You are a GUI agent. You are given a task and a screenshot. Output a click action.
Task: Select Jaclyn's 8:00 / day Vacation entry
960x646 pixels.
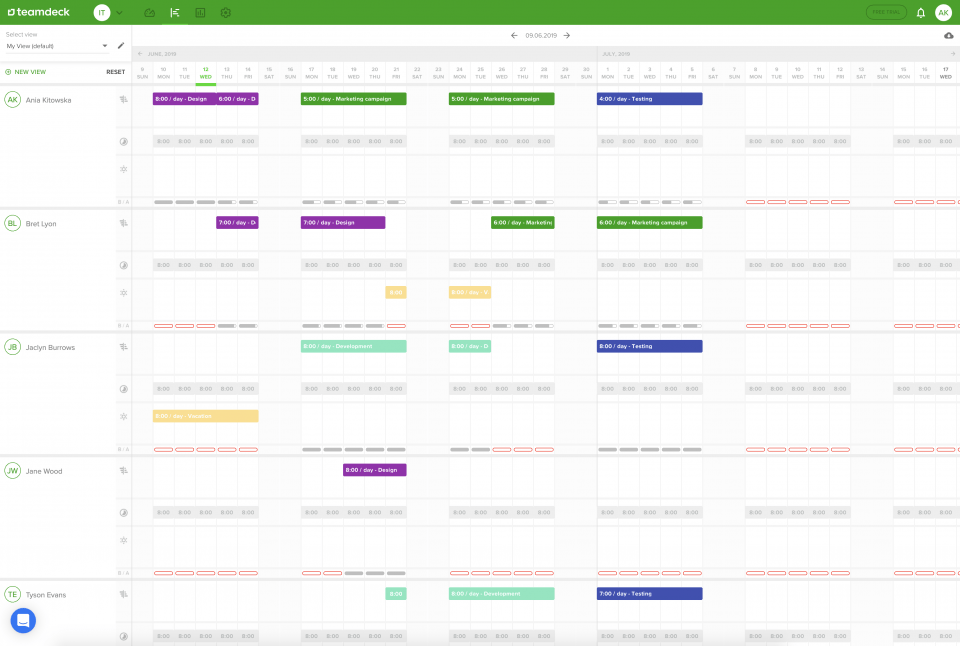point(206,416)
